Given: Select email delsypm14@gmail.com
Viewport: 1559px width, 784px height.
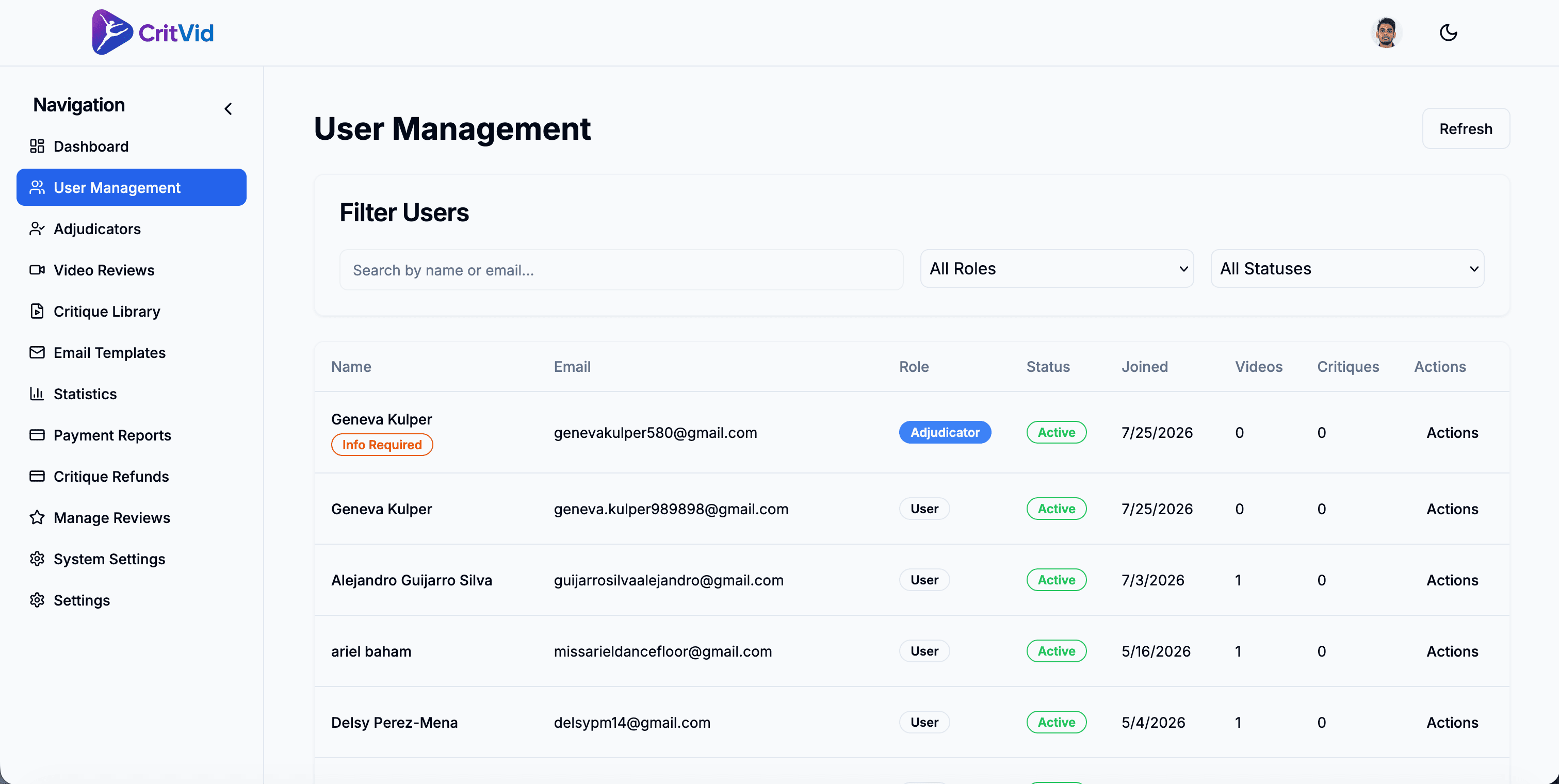Looking at the screenshot, I should [632, 722].
